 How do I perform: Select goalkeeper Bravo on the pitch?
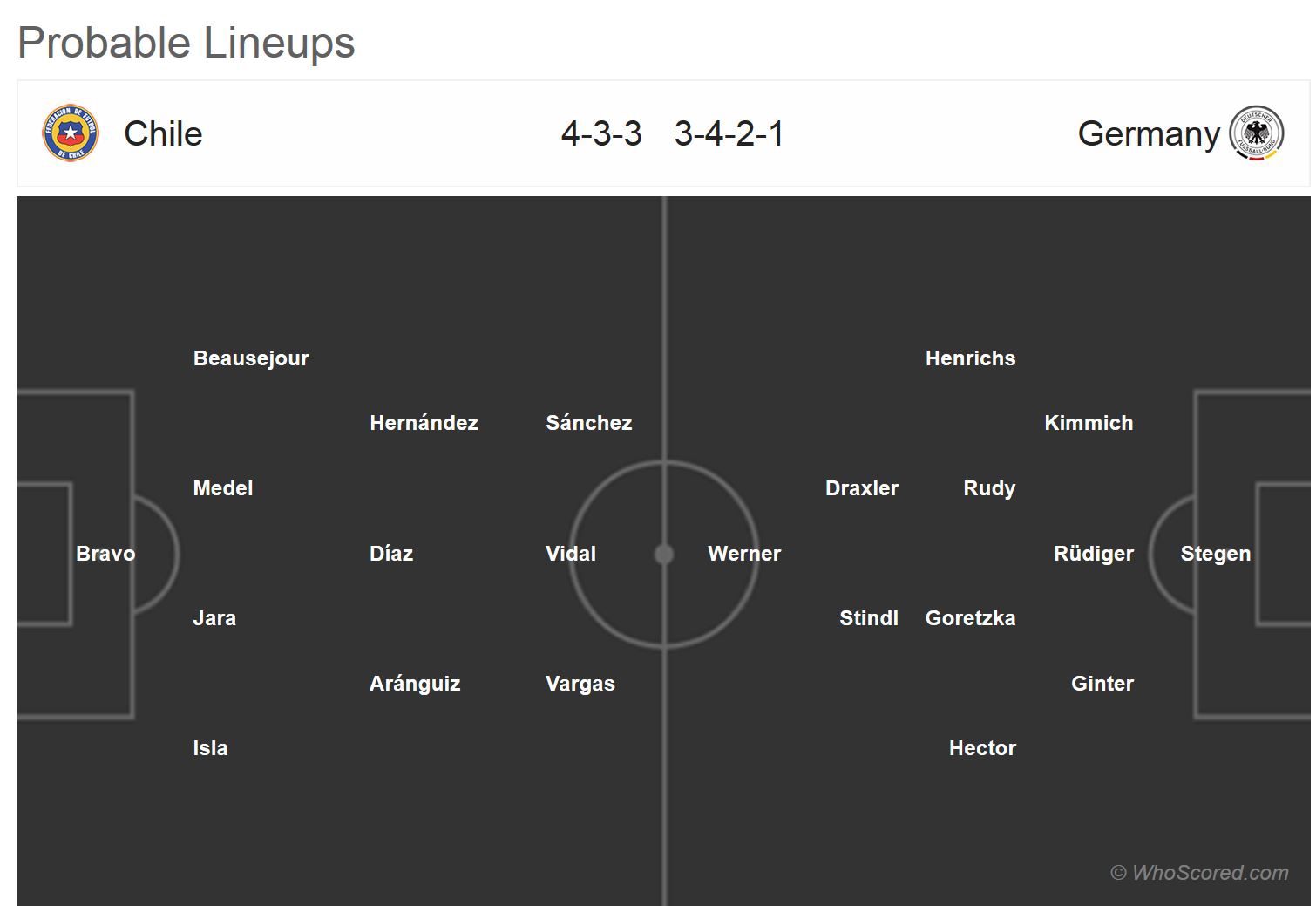[105, 554]
